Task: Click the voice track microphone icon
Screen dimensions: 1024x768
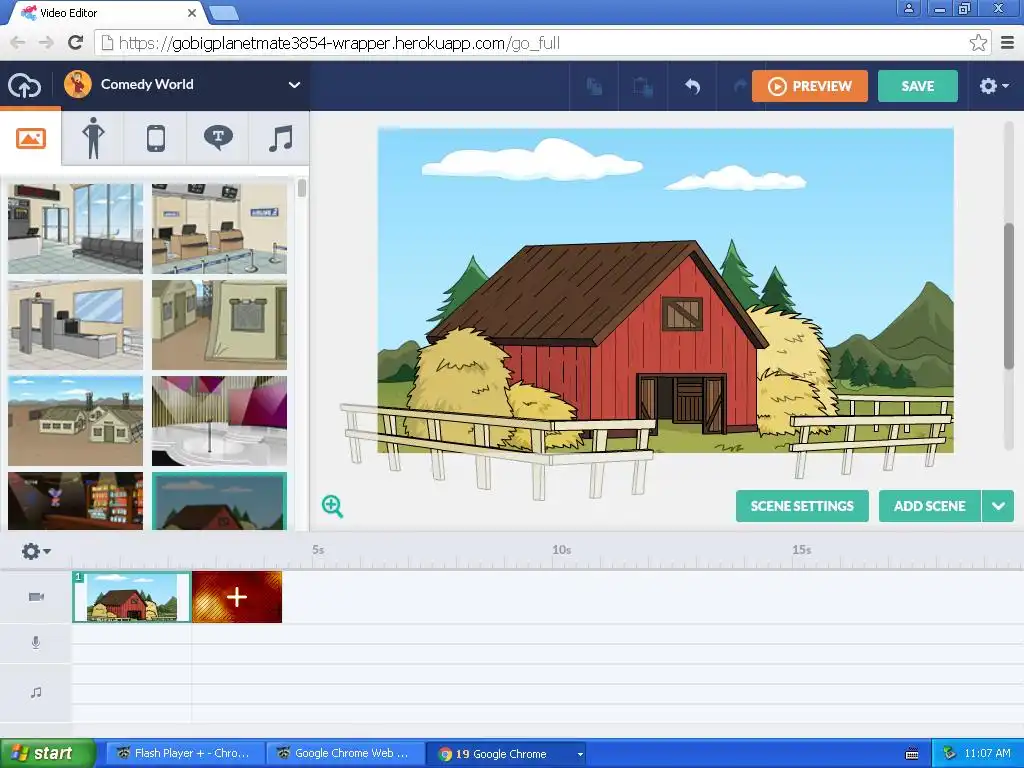Action: click(36, 643)
